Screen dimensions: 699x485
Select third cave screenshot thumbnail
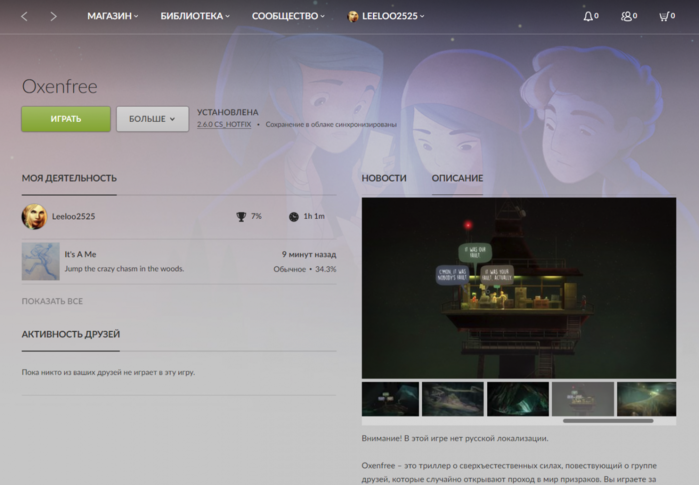[518, 399]
